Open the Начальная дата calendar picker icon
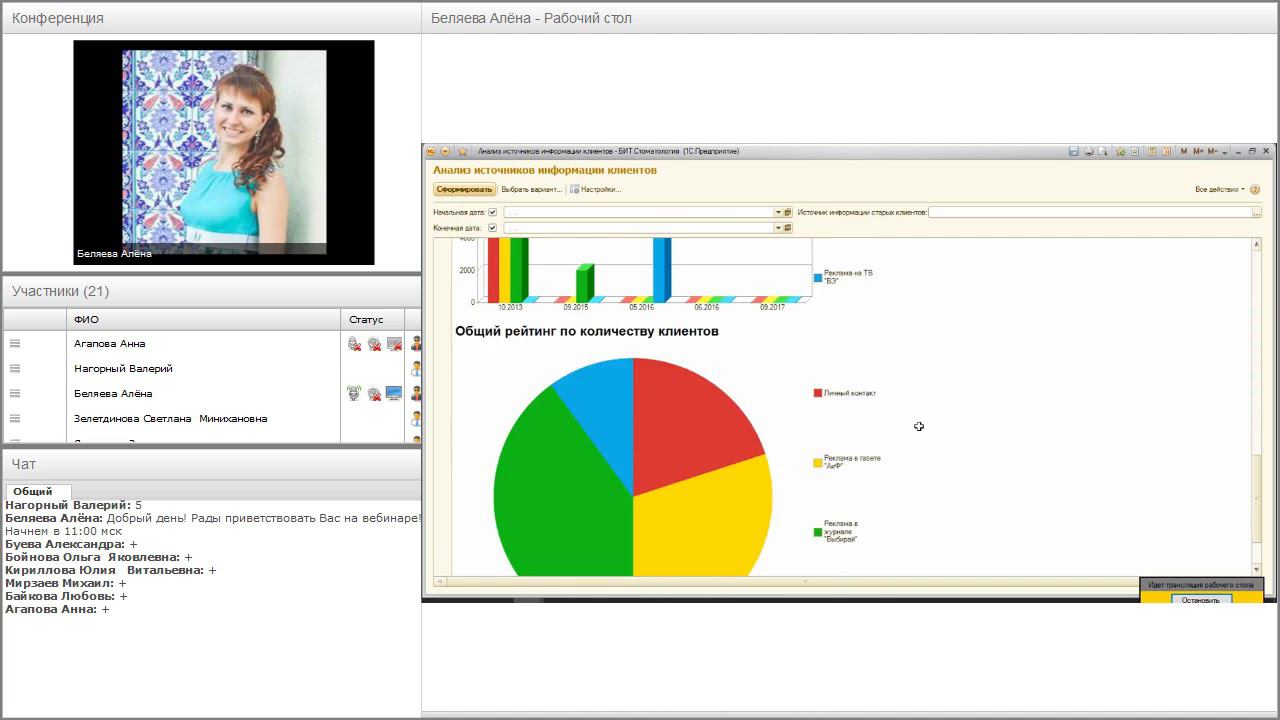The height and width of the screenshot is (720, 1280). (x=788, y=212)
